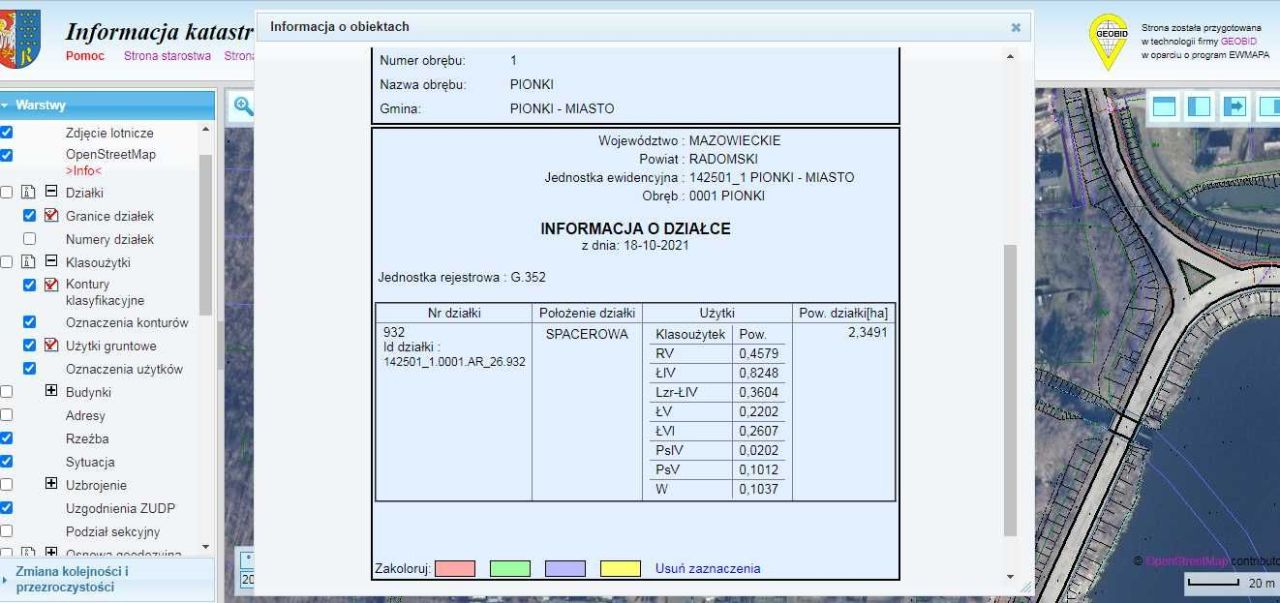Image resolution: width=1280 pixels, height=603 pixels.
Task: Uncheck Kontury klasyfikacyjne layer checkbox
Action: [29, 286]
